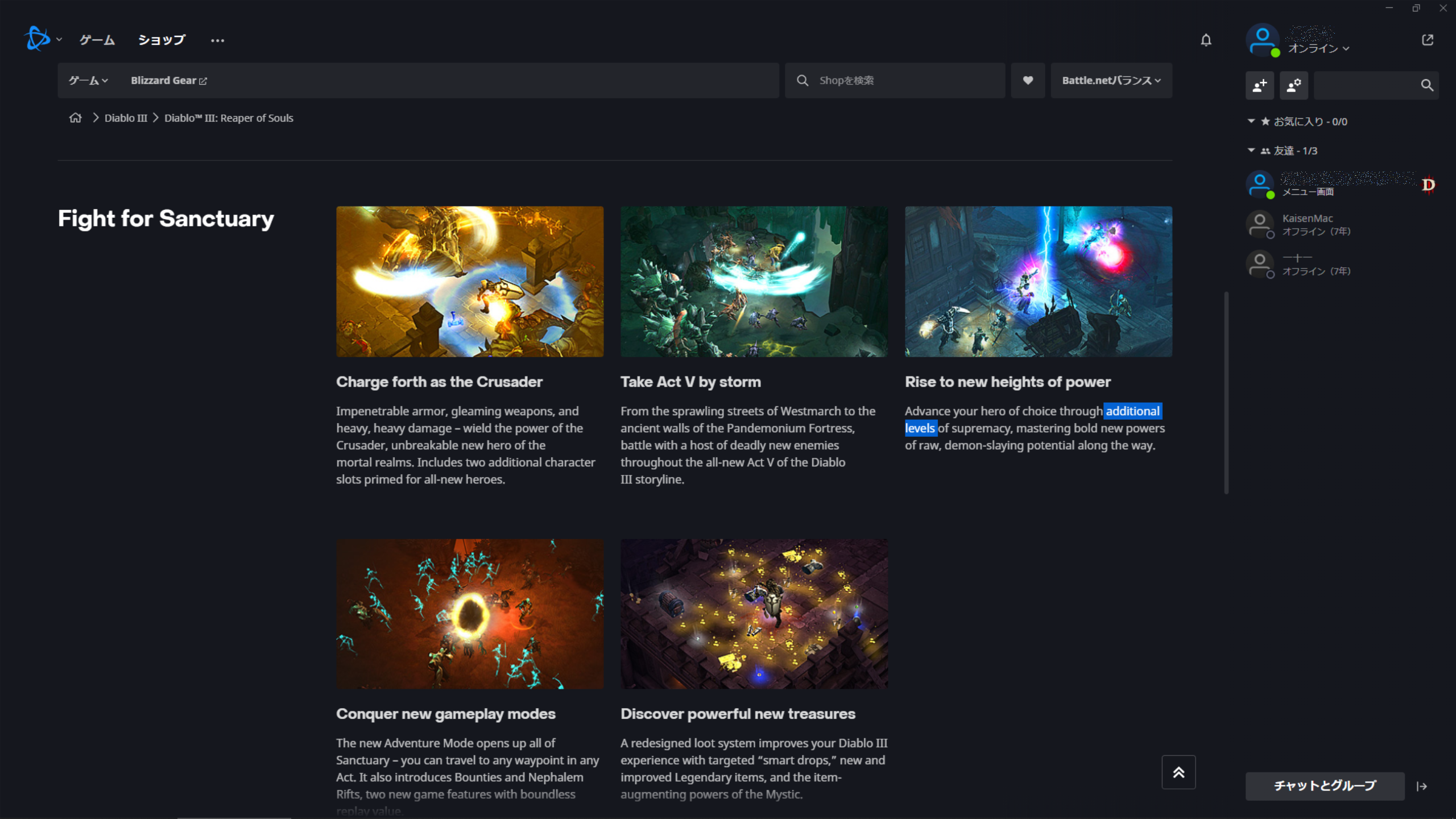The height and width of the screenshot is (819, 1456).
Task: Click KaisenMac's avatar icon
Action: (x=1260, y=224)
